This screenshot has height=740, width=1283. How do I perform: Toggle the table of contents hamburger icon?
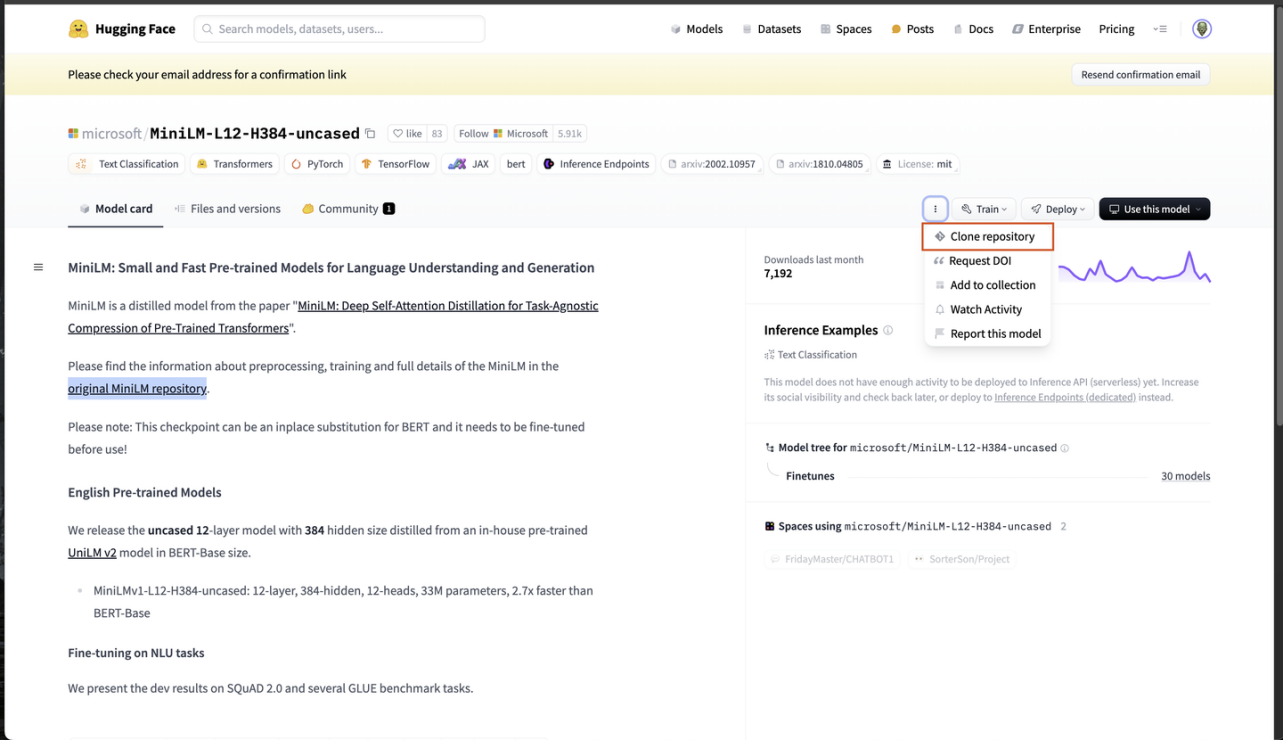coord(38,267)
